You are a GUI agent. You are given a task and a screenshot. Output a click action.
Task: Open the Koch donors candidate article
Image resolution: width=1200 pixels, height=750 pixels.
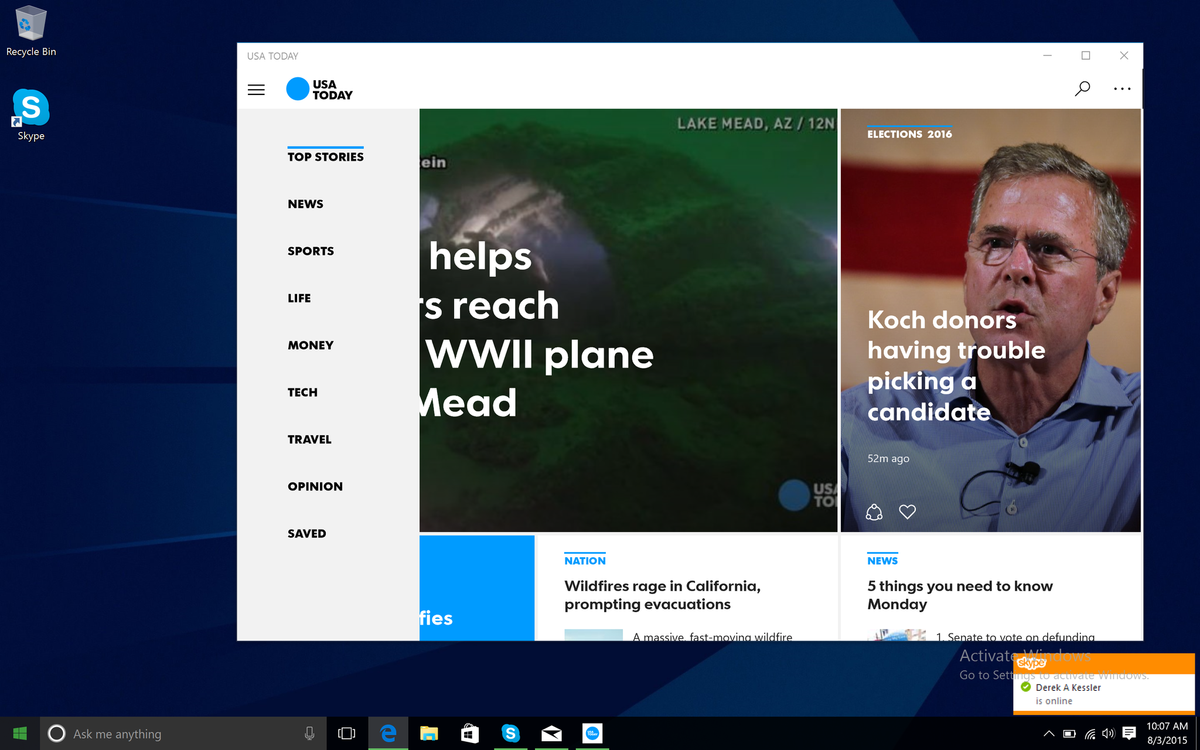coord(956,365)
